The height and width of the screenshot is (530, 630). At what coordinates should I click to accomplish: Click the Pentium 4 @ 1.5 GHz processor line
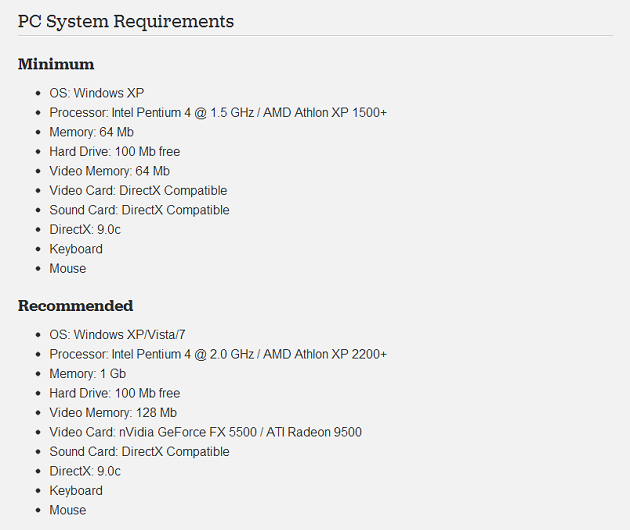218,113
